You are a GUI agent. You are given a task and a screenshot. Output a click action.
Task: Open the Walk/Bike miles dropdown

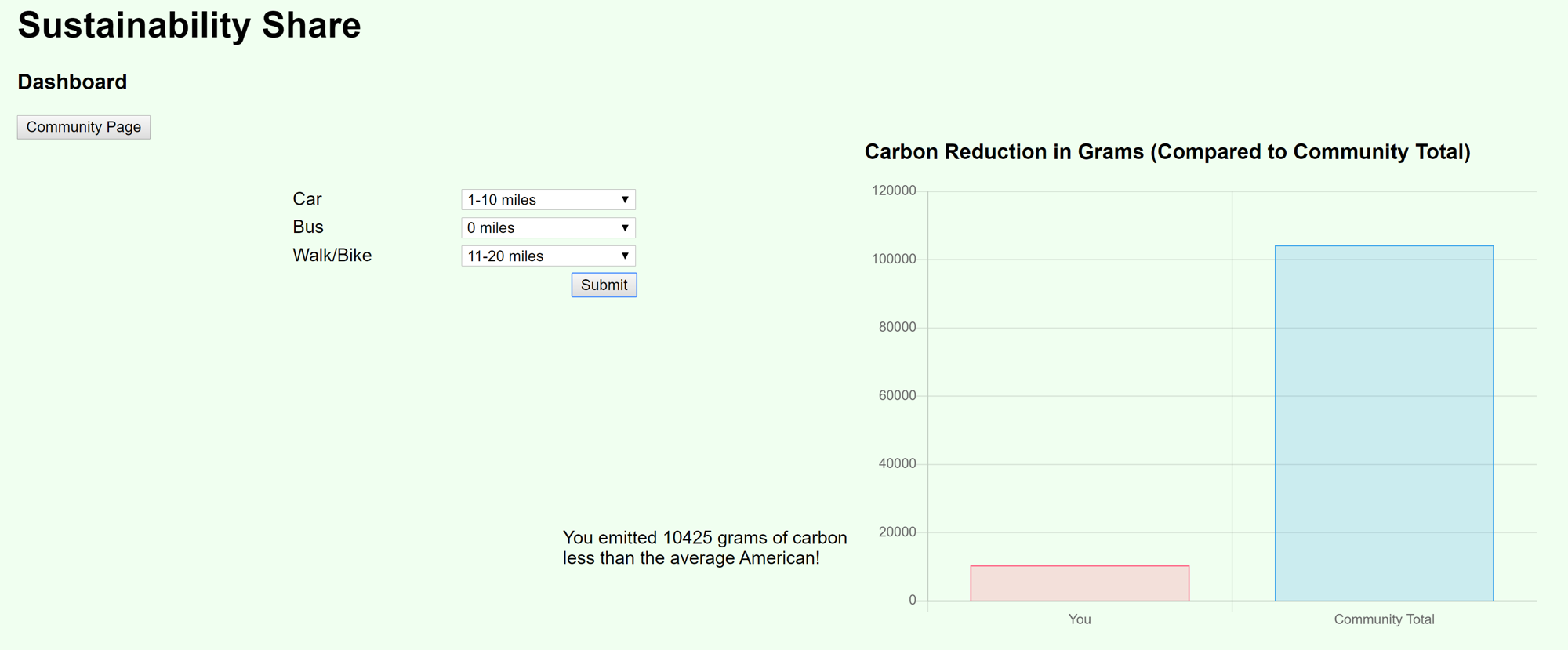pos(548,256)
